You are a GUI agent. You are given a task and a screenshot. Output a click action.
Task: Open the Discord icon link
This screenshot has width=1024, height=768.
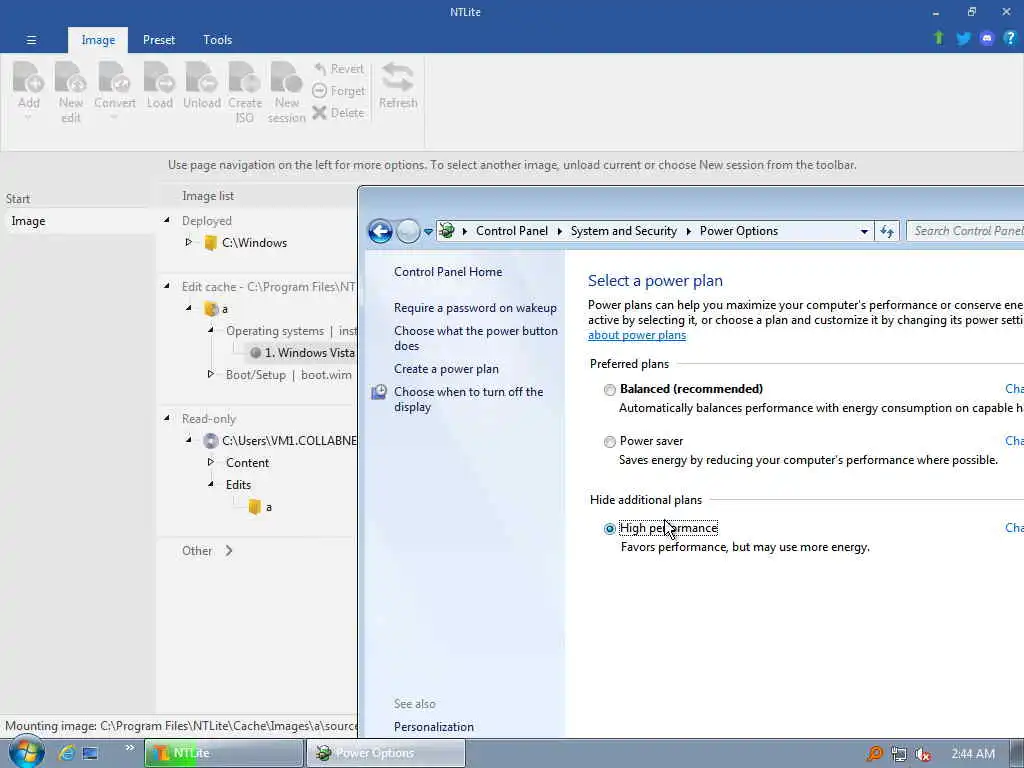tap(987, 39)
